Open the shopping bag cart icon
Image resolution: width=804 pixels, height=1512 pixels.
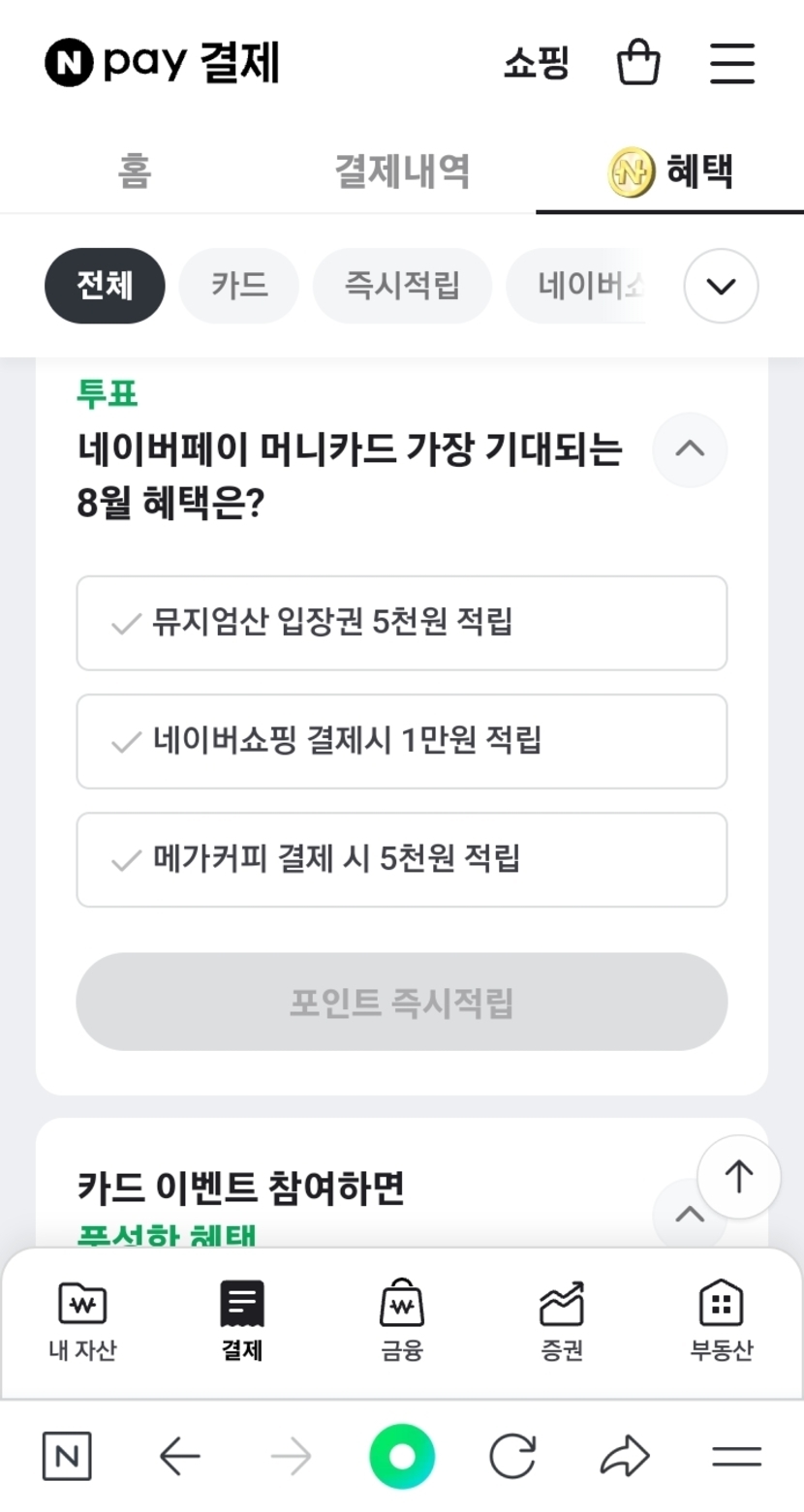638,64
